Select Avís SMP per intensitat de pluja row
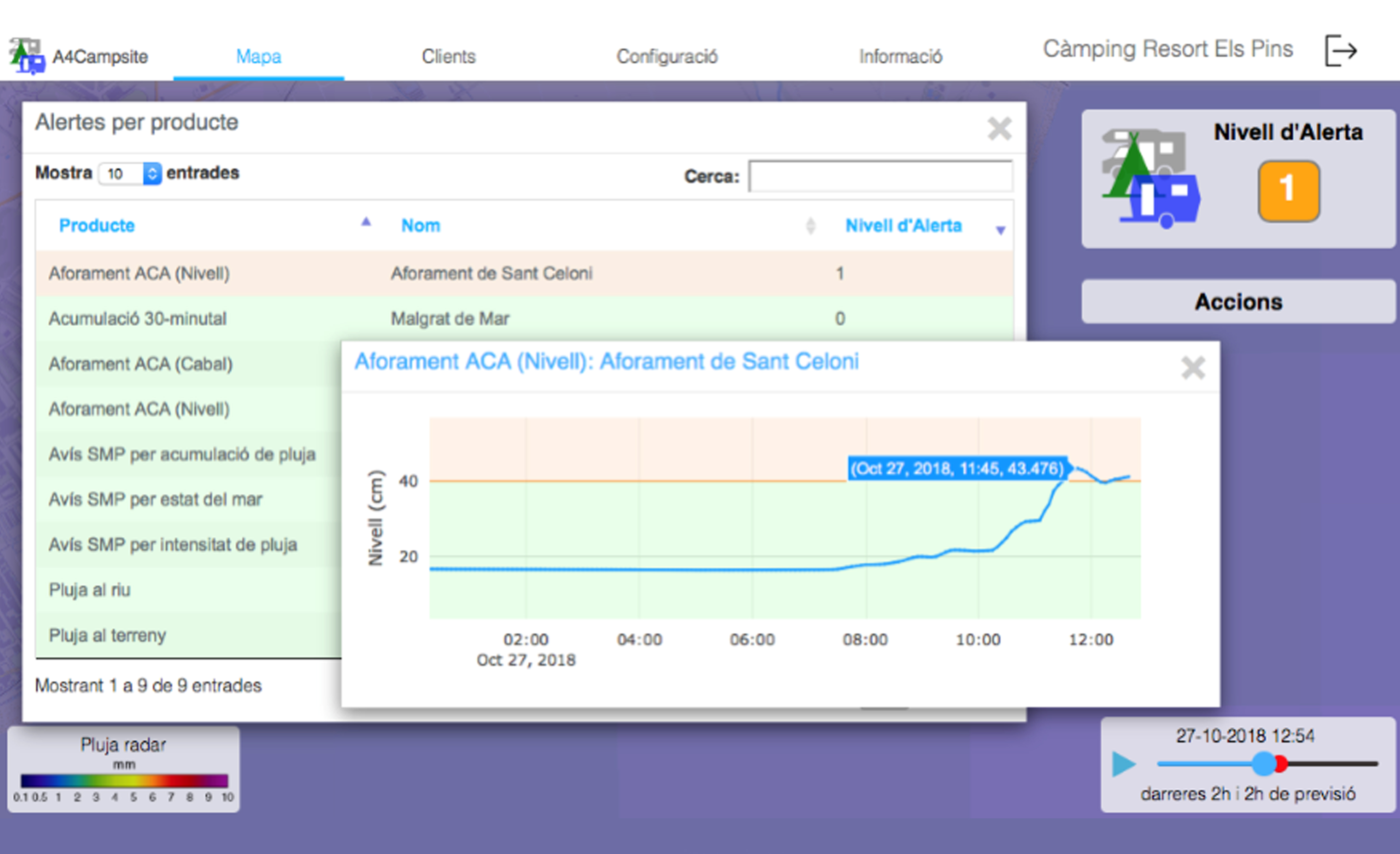This screenshot has height=854, width=1400. 189,545
